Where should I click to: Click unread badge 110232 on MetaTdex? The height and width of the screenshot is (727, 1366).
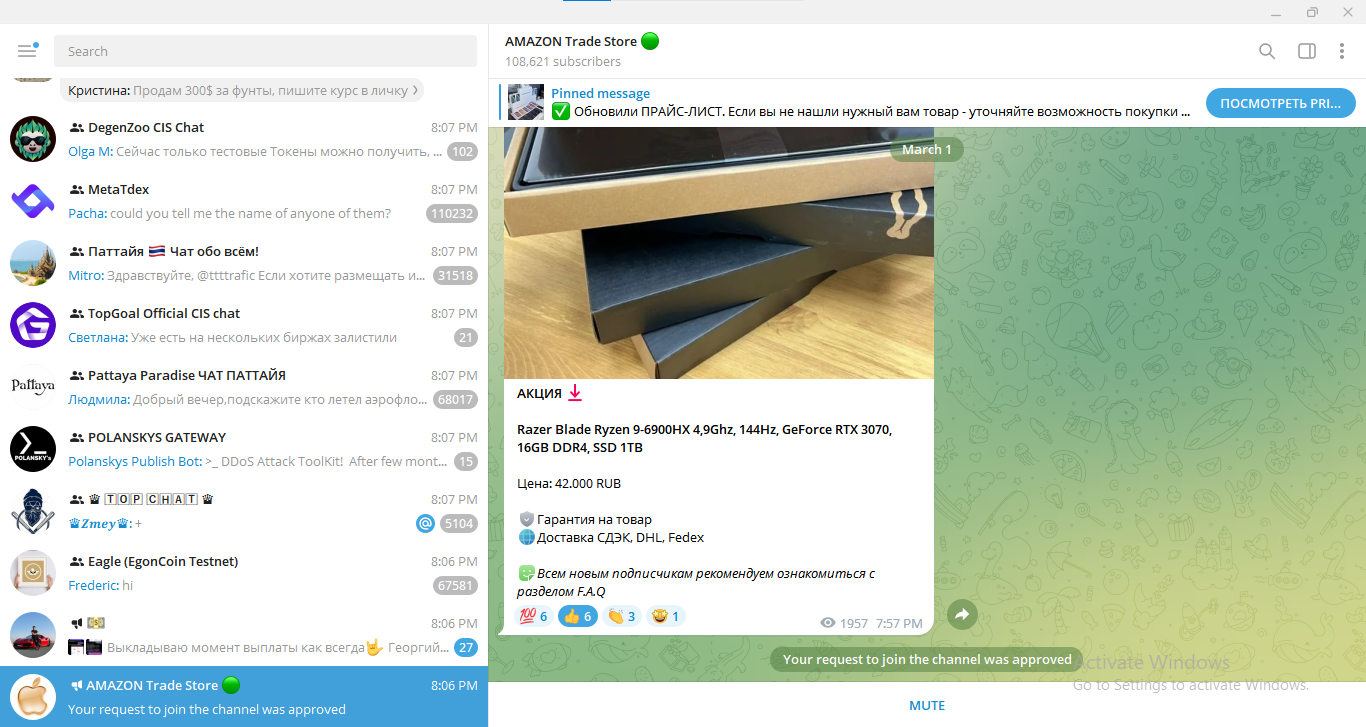[x=452, y=213]
